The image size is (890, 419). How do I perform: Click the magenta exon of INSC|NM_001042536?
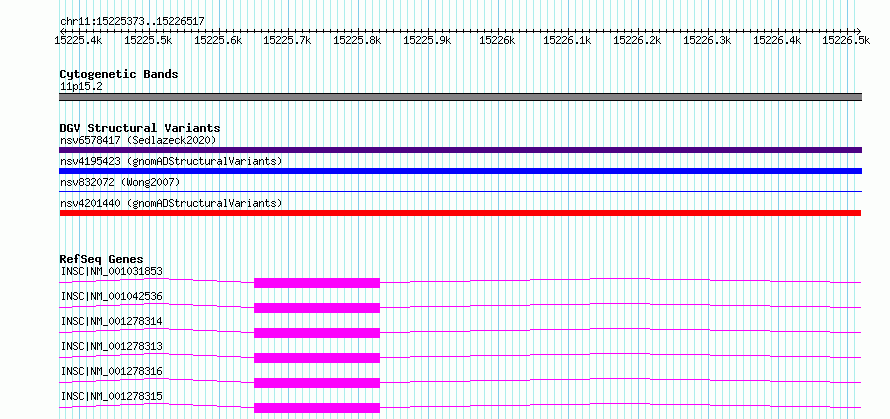pos(317,308)
